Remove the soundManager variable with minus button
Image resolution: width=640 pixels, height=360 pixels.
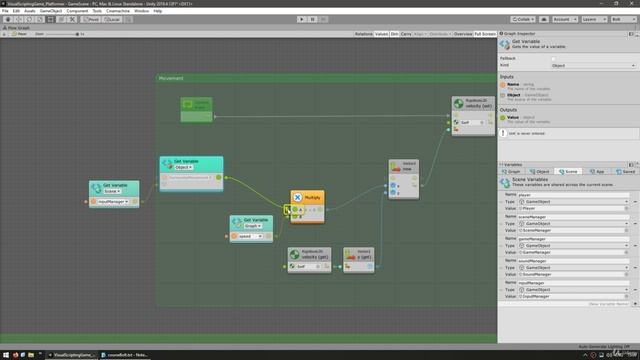pyautogui.click(x=635, y=268)
